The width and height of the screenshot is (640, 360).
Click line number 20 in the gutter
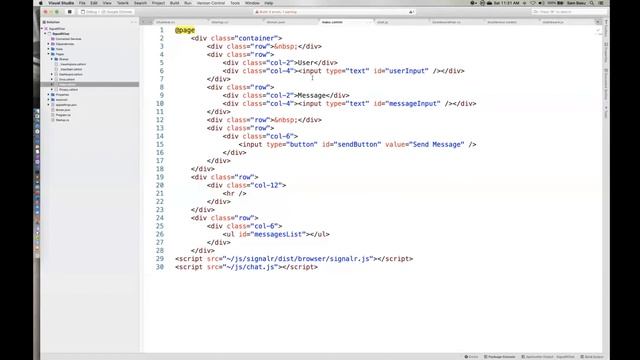tap(160, 185)
